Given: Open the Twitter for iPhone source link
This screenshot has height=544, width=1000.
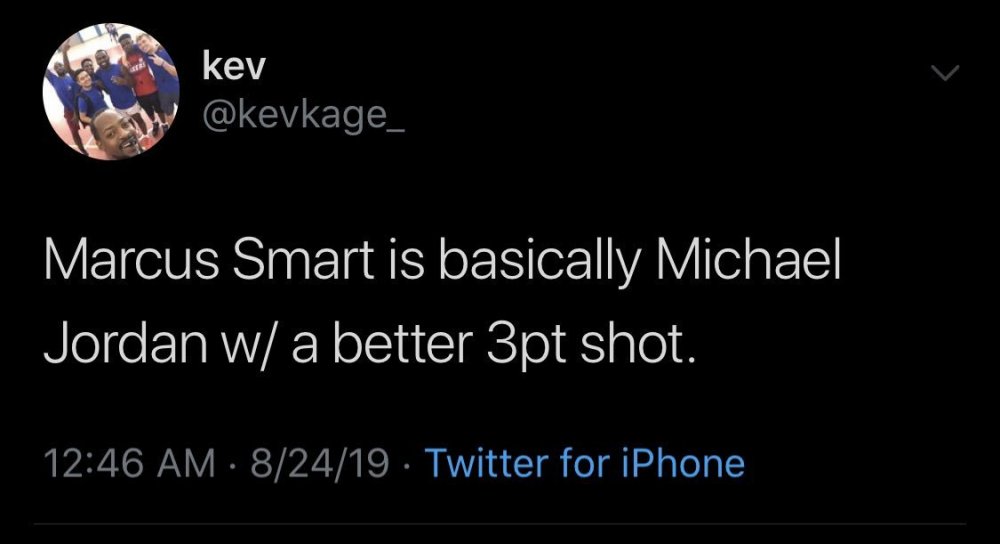Looking at the screenshot, I should (x=585, y=463).
